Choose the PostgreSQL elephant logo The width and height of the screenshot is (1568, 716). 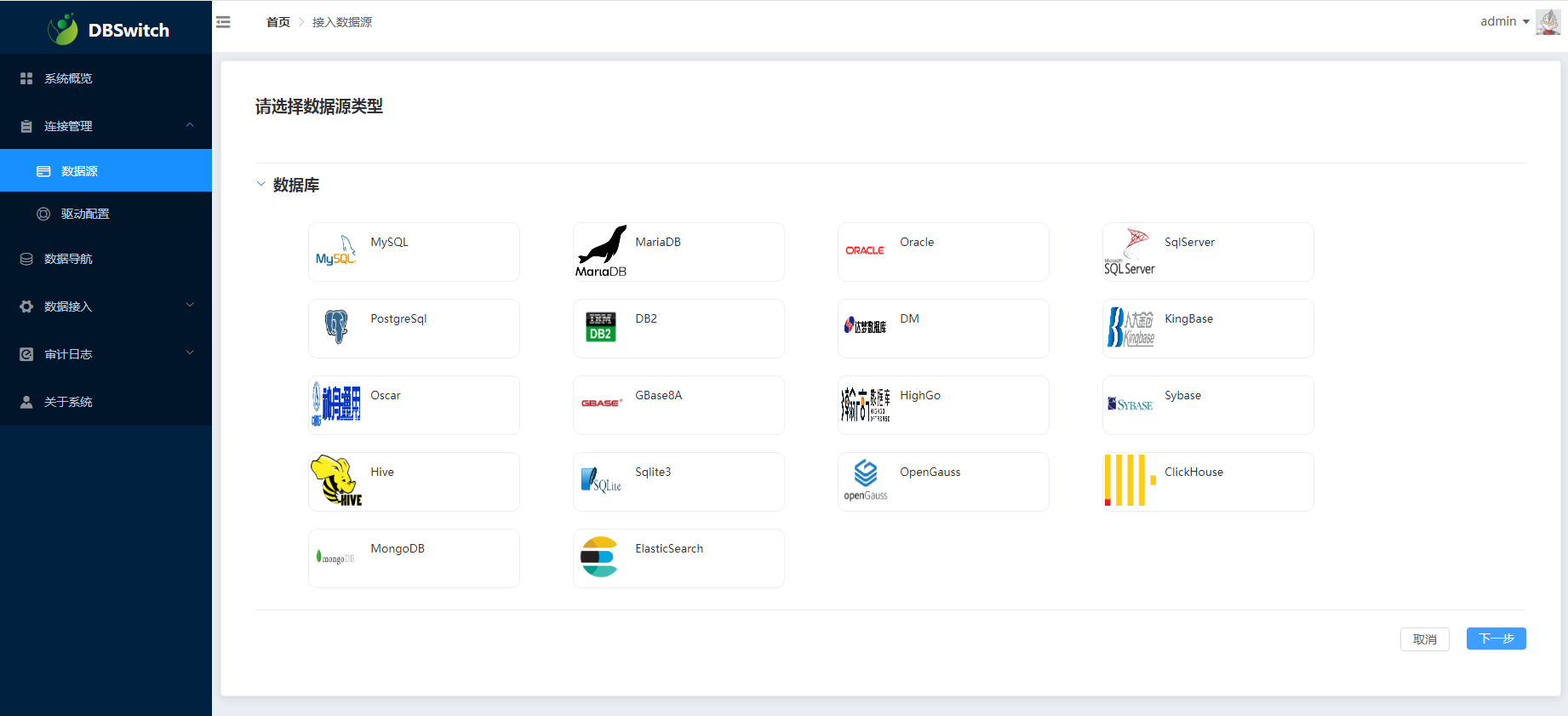pyautogui.click(x=336, y=327)
